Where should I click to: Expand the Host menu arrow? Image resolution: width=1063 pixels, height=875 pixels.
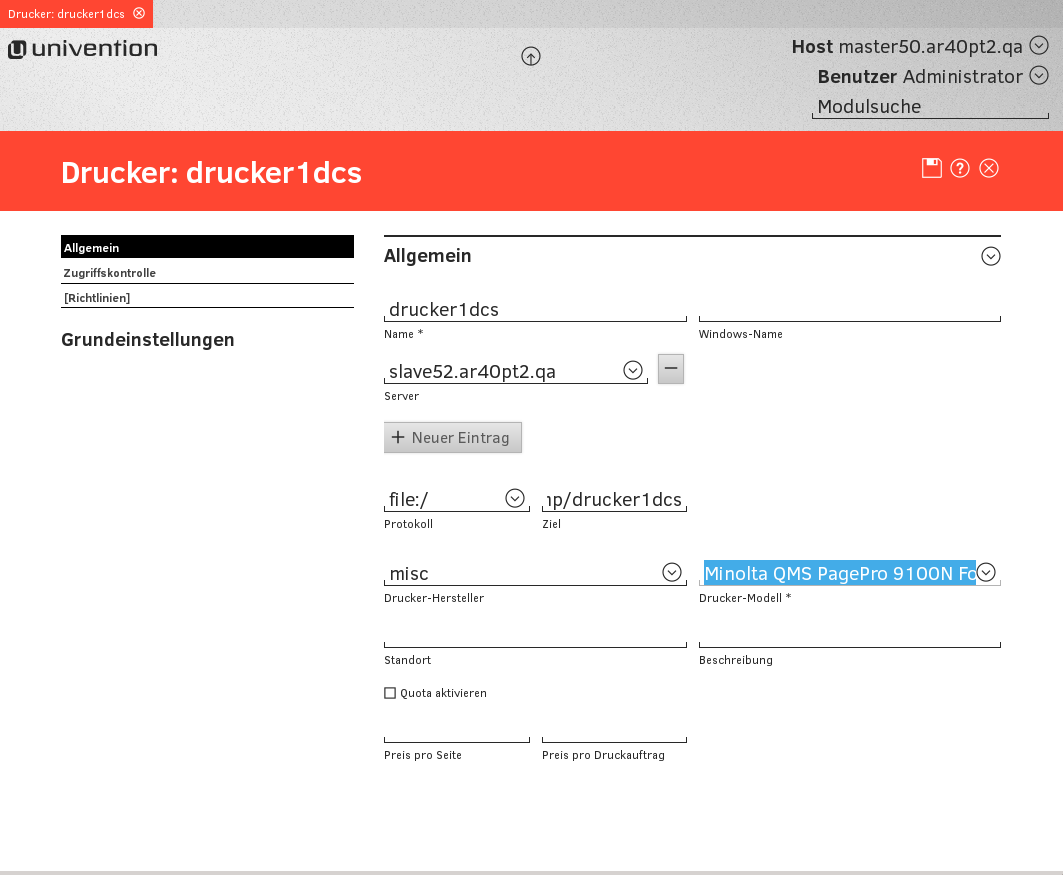pos(1039,45)
